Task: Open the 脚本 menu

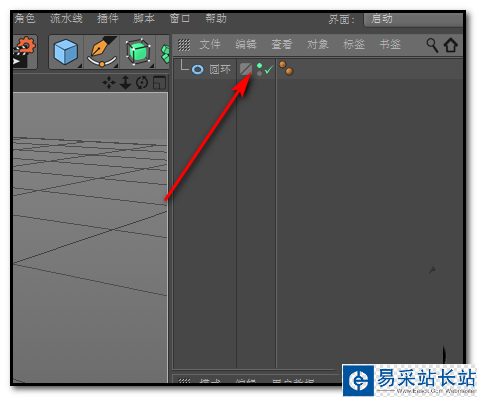Action: pos(144,18)
